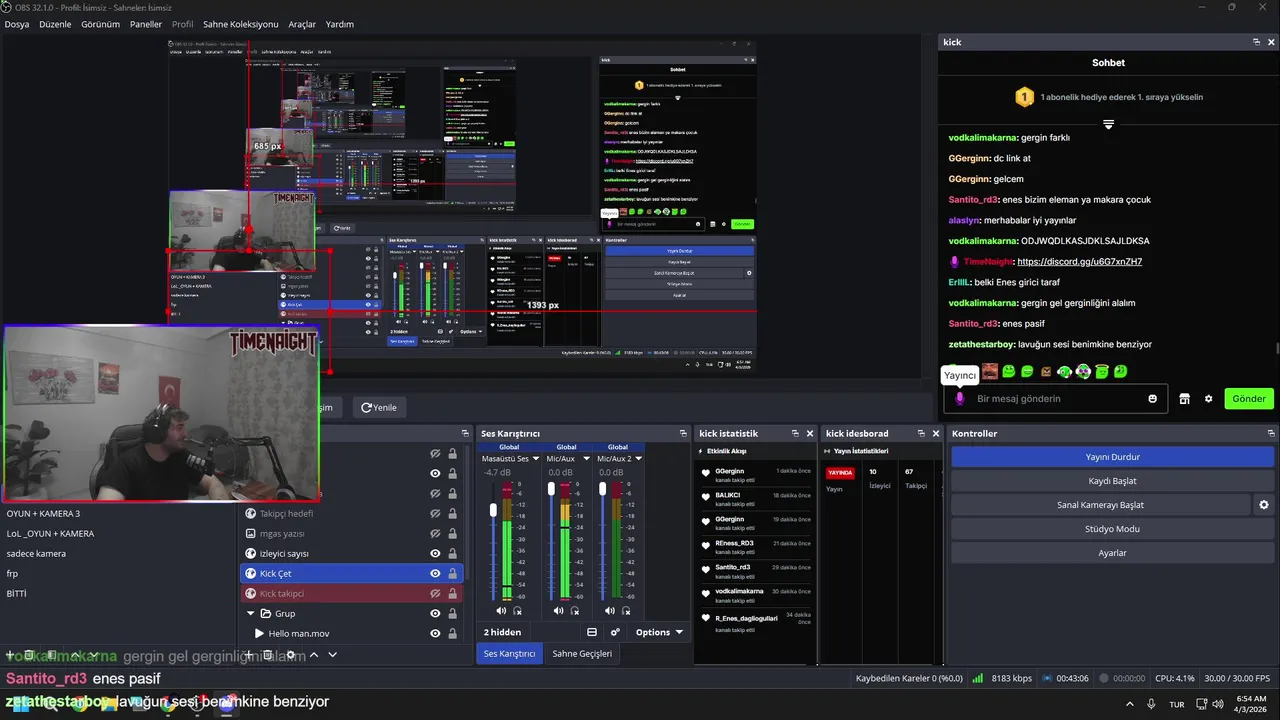This screenshot has height=720, width=1280.
Task: Collapse pinned gift banner with arrow icon
Action: click(1108, 124)
